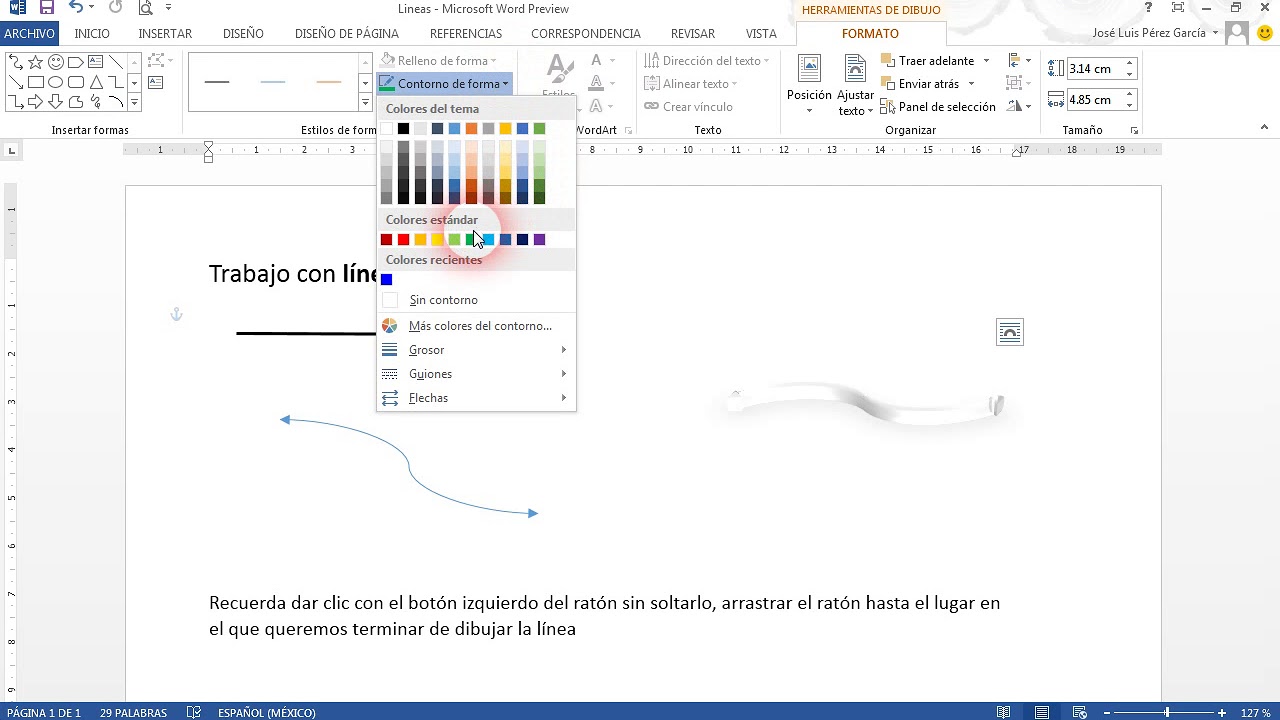Open Enviar atrás dropdown arrow

click(971, 84)
